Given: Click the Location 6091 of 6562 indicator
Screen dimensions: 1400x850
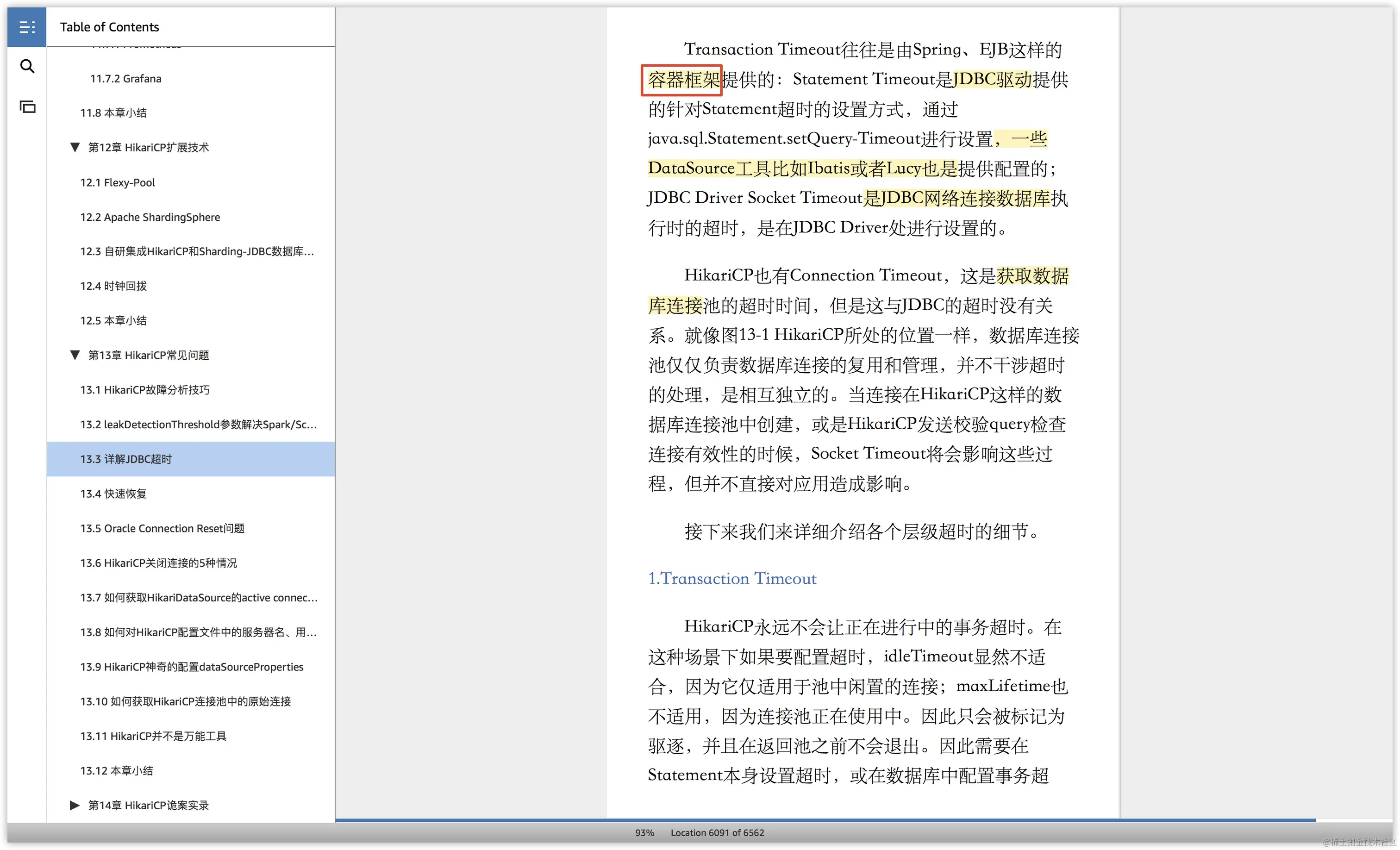Looking at the screenshot, I should tap(717, 833).
